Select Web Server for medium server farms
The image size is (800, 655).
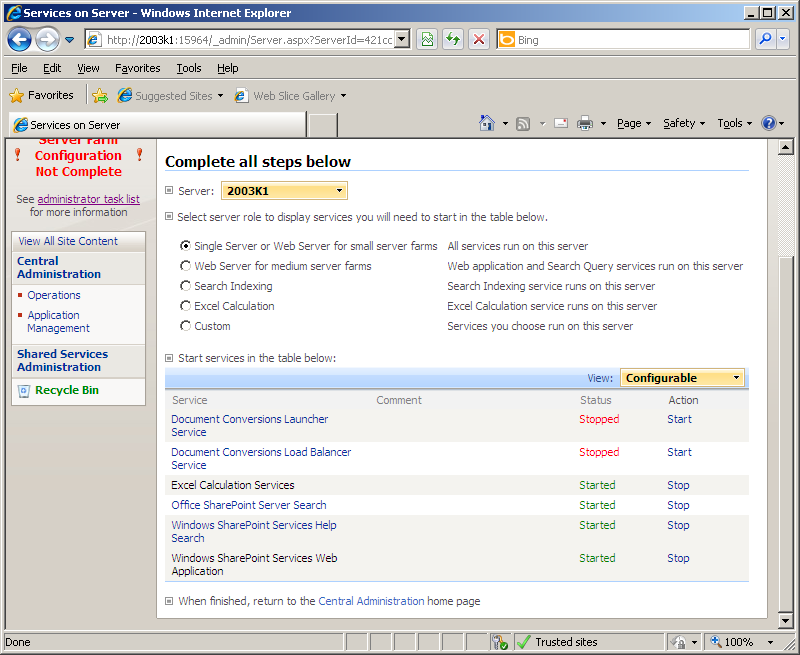(x=186, y=266)
